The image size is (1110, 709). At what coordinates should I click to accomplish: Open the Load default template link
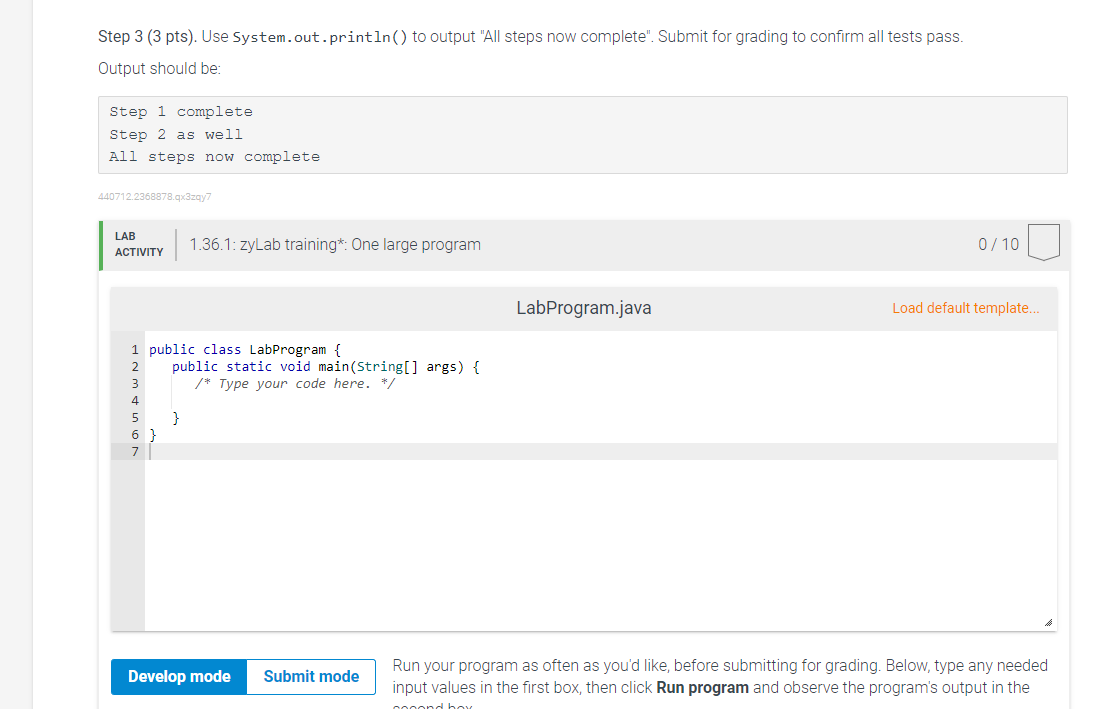(965, 308)
